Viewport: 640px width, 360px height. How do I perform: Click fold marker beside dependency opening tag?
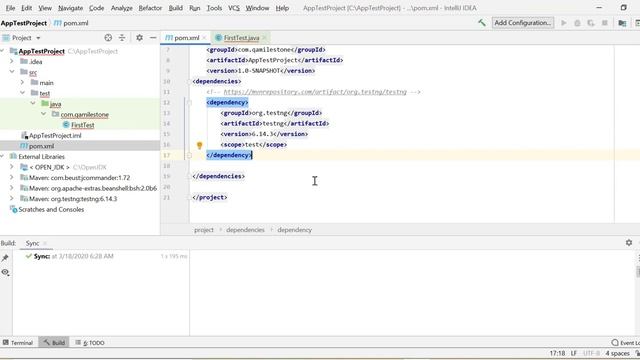click(x=189, y=102)
